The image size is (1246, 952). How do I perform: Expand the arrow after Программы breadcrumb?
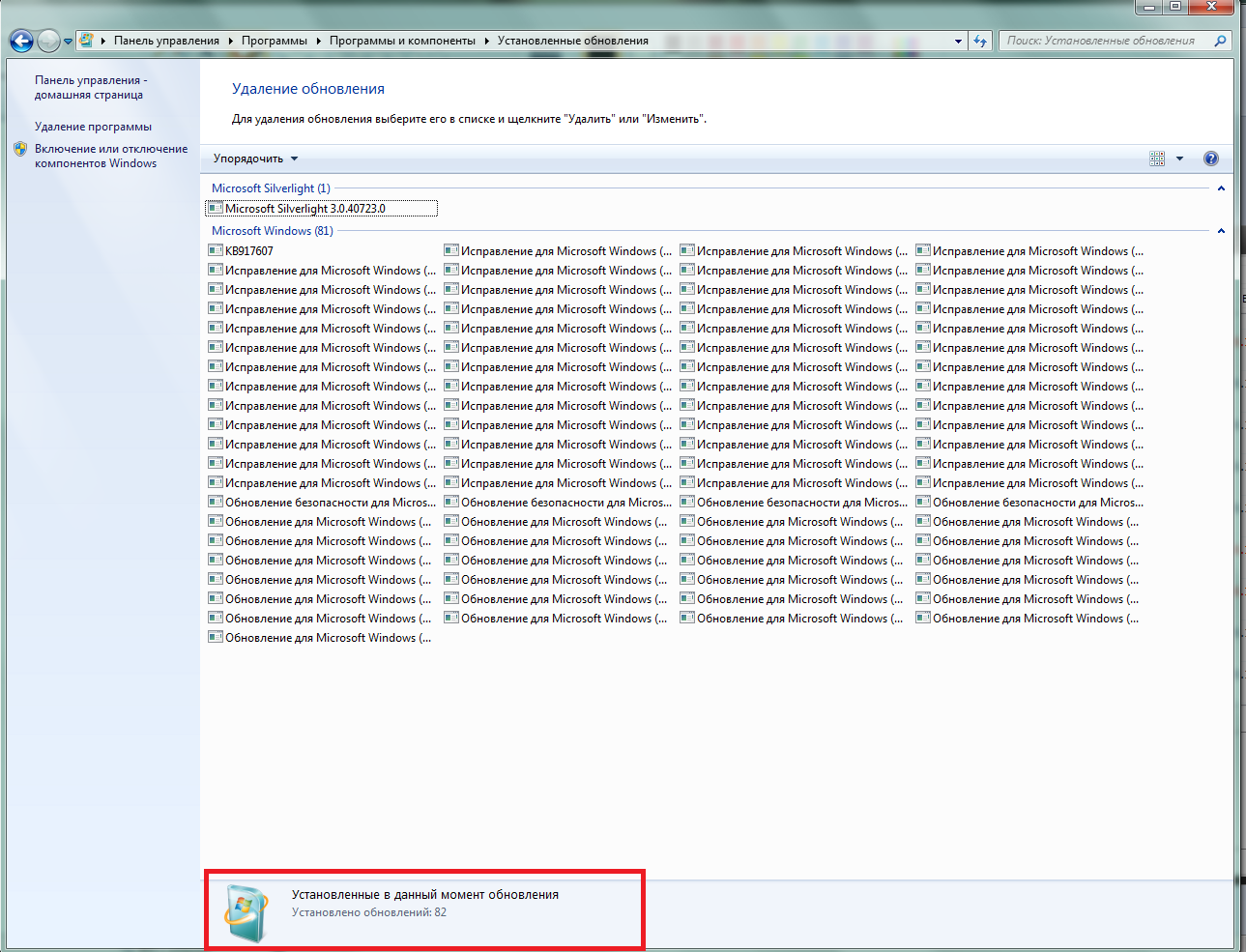click(x=318, y=41)
